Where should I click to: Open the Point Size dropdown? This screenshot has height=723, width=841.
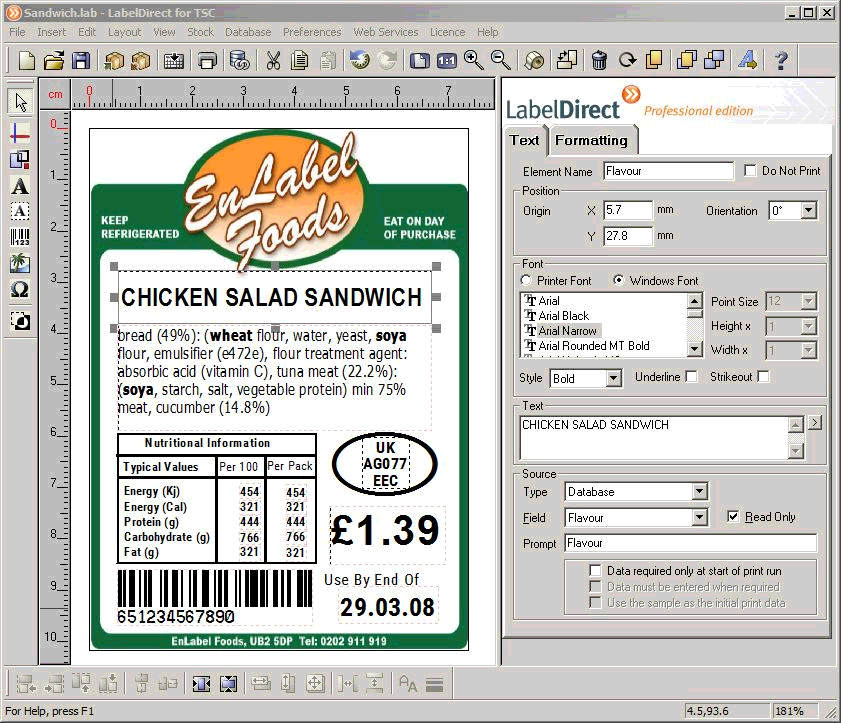[808, 301]
